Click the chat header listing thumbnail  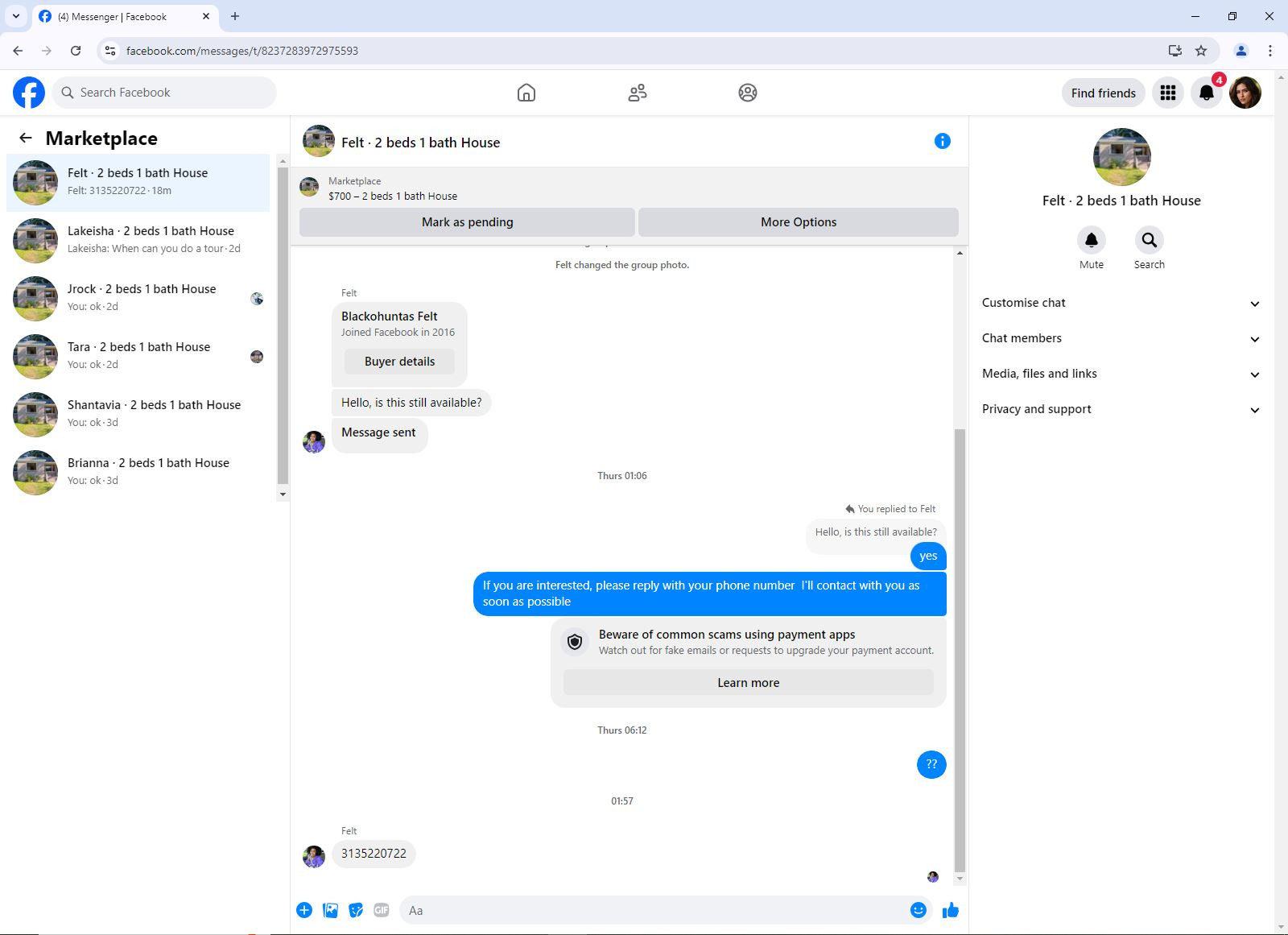[x=319, y=141]
